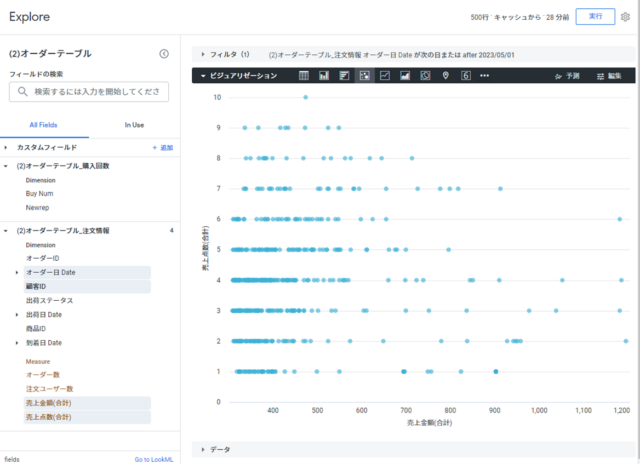The height and width of the screenshot is (464, 640).
Task: Switch to the All Fields tab
Action: tap(44, 124)
